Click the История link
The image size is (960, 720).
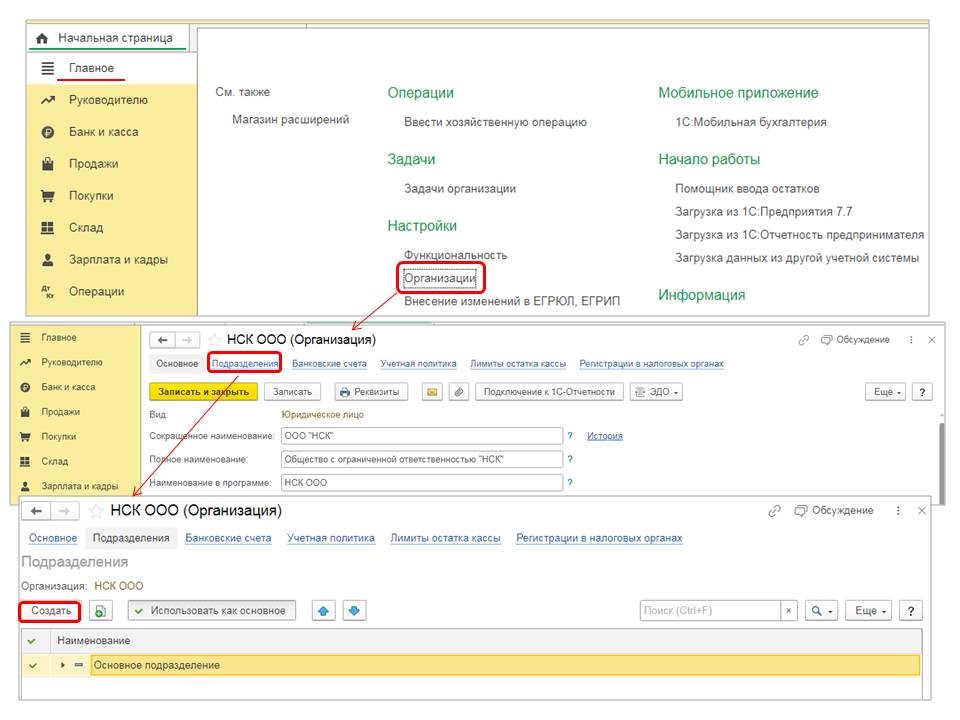(604, 436)
